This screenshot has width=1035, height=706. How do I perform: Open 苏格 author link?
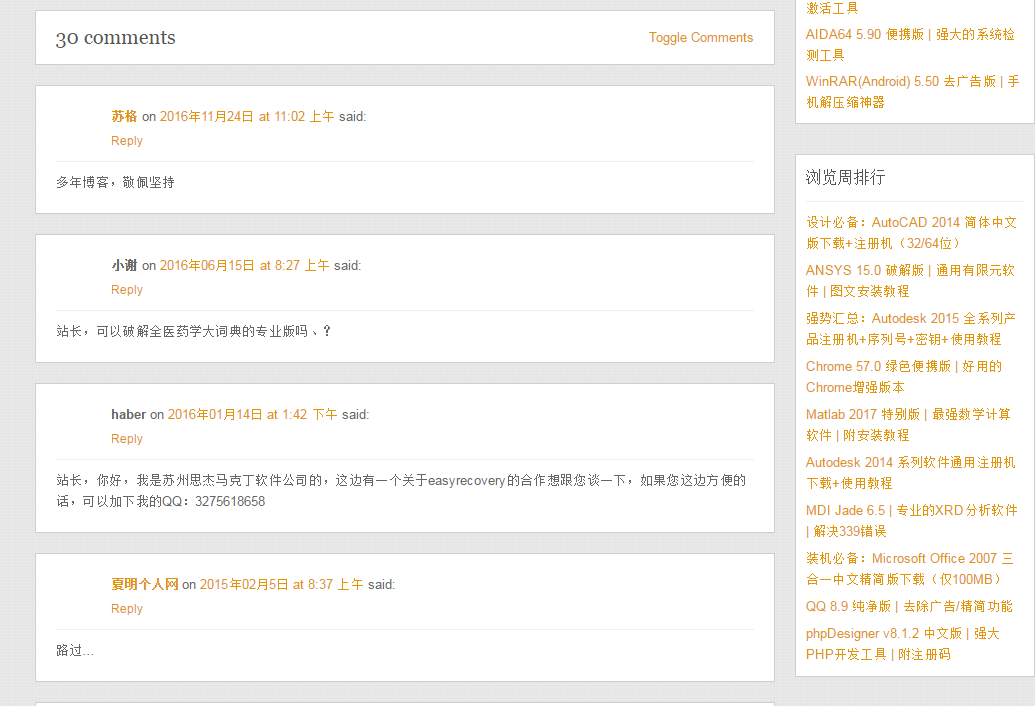(x=124, y=116)
